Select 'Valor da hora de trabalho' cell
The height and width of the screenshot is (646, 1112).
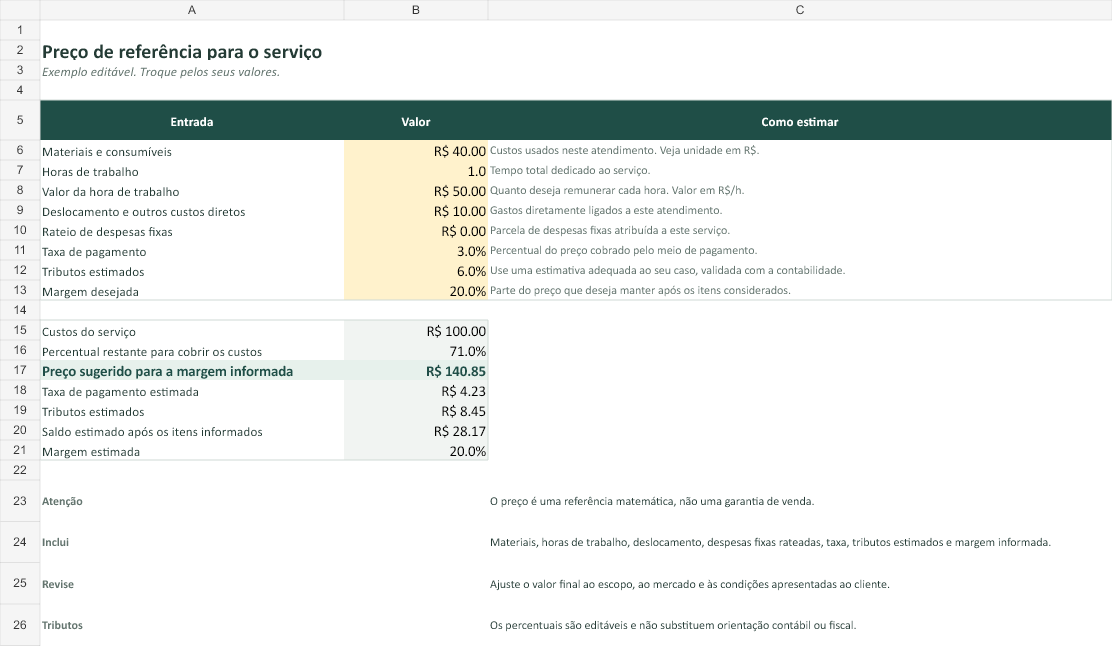192,190
